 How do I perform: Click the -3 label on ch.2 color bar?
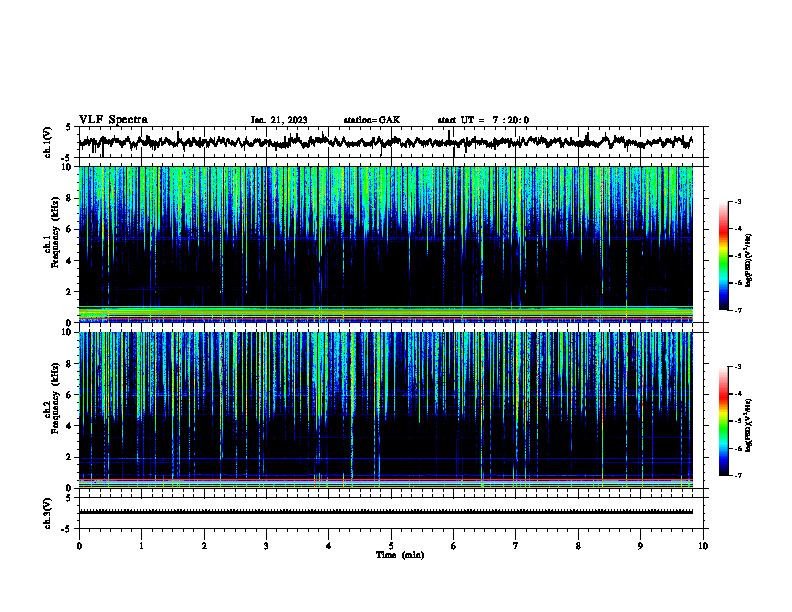pos(737,367)
